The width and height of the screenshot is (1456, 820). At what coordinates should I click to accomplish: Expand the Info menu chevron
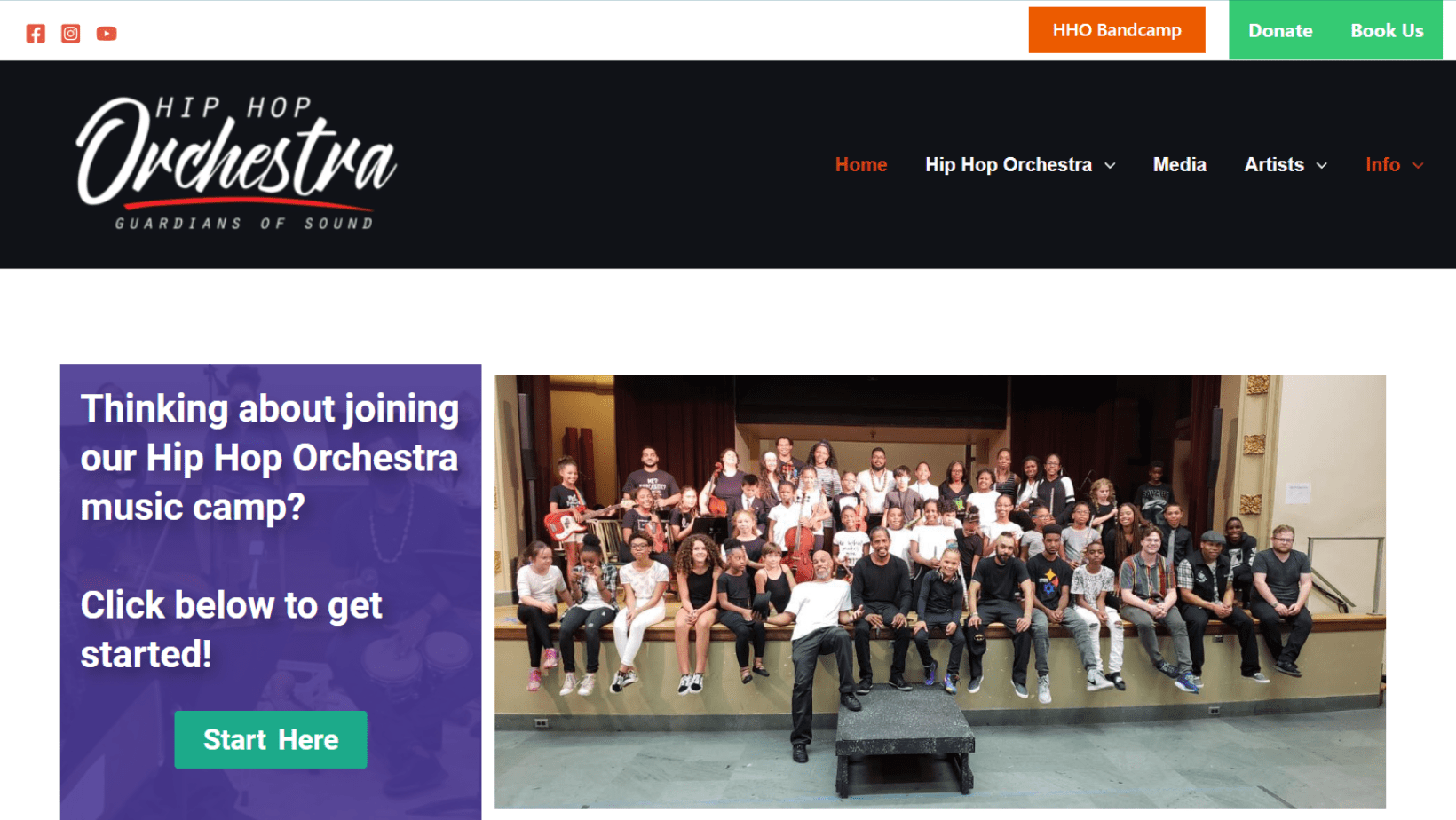[1418, 165]
